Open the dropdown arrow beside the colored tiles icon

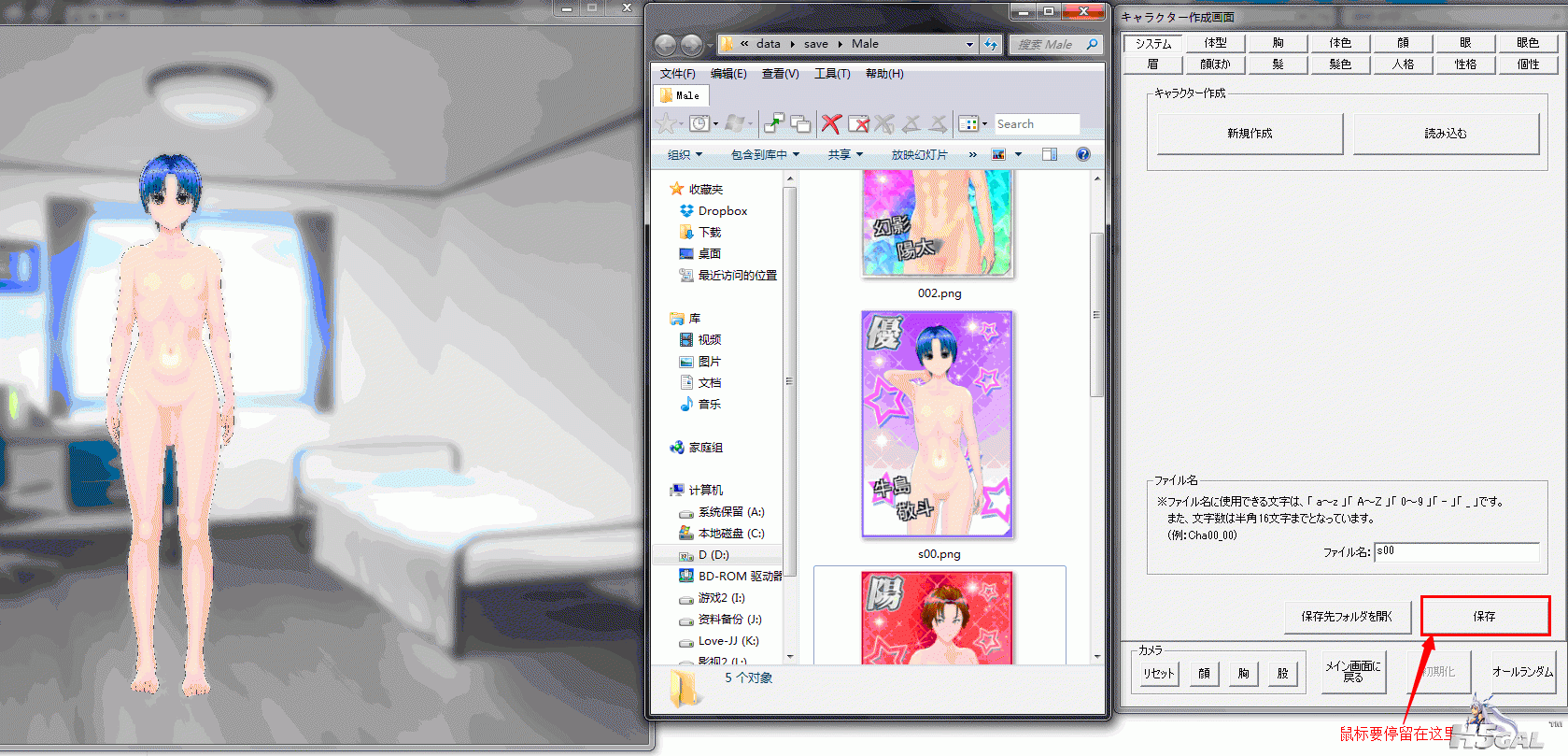984,123
